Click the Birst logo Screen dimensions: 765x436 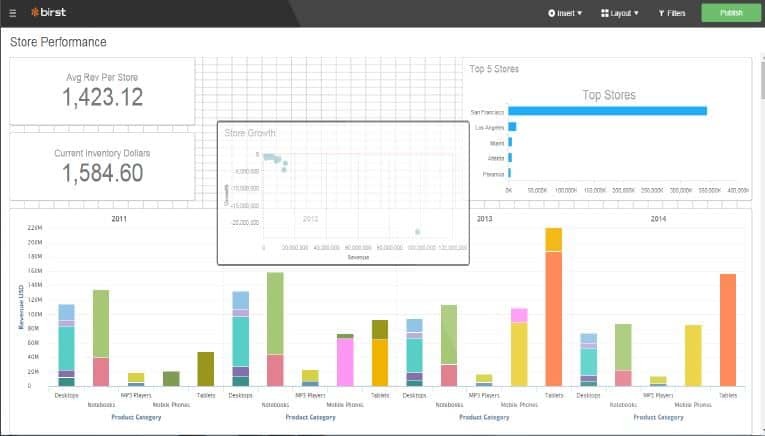point(48,13)
